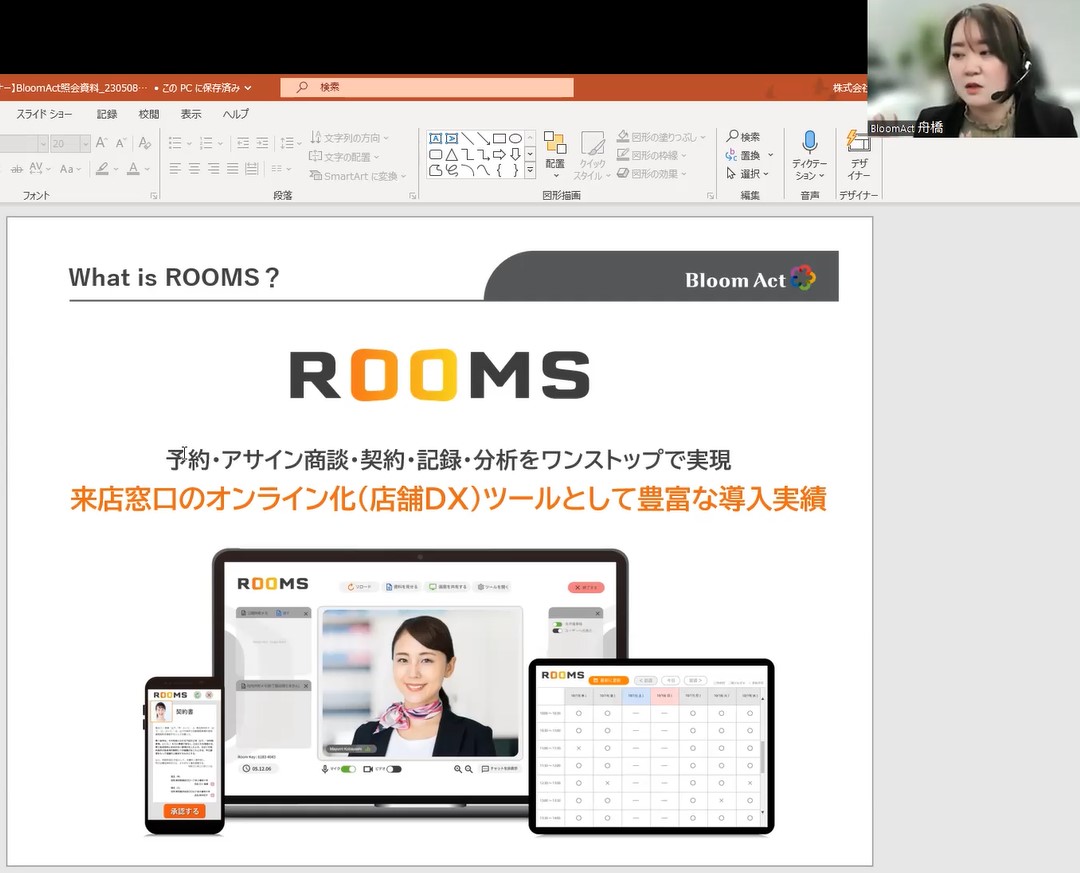The height and width of the screenshot is (873, 1080).
Task: Click the 検索 search box in title bar
Action: [427, 88]
